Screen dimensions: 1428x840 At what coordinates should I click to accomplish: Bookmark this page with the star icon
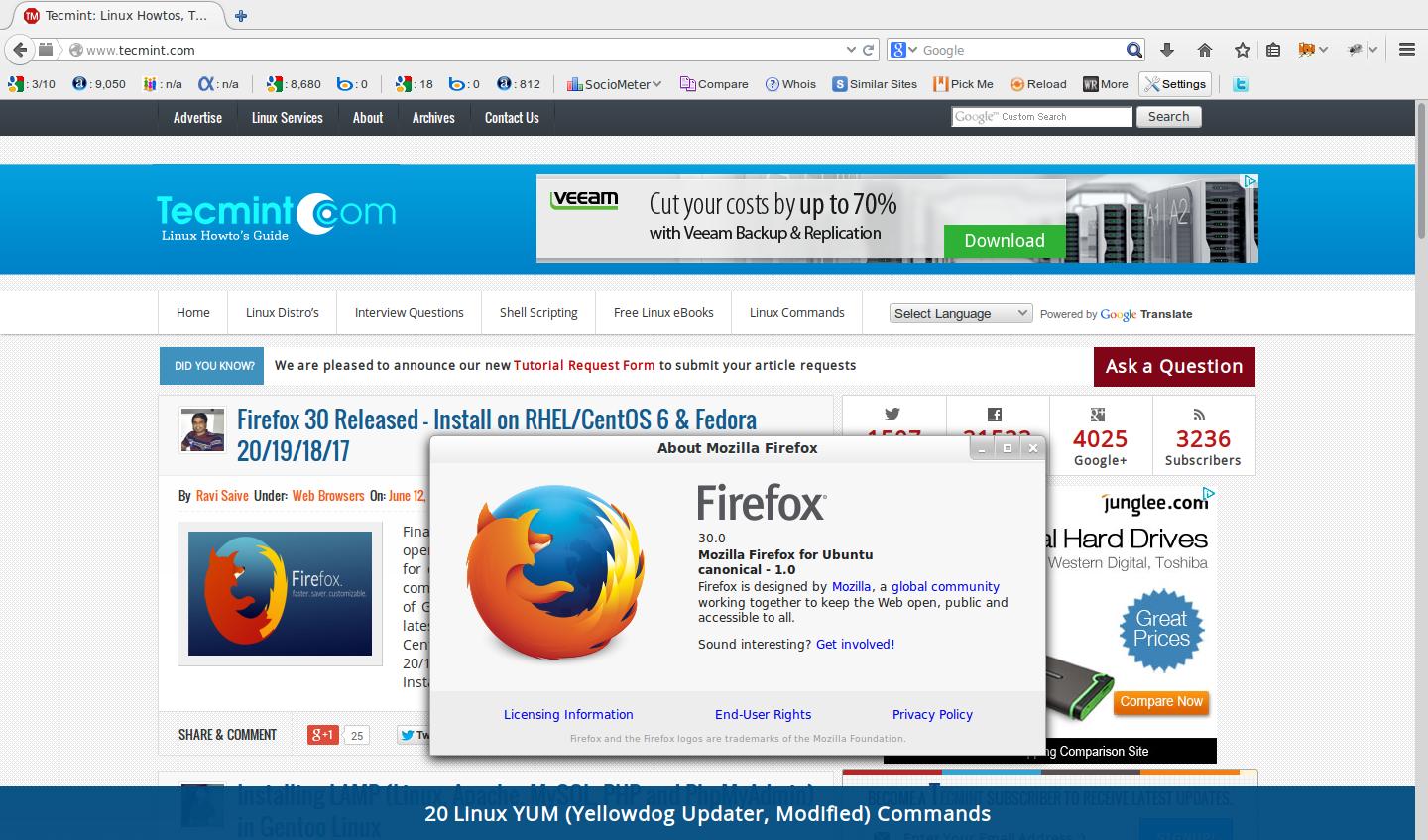pos(1242,50)
